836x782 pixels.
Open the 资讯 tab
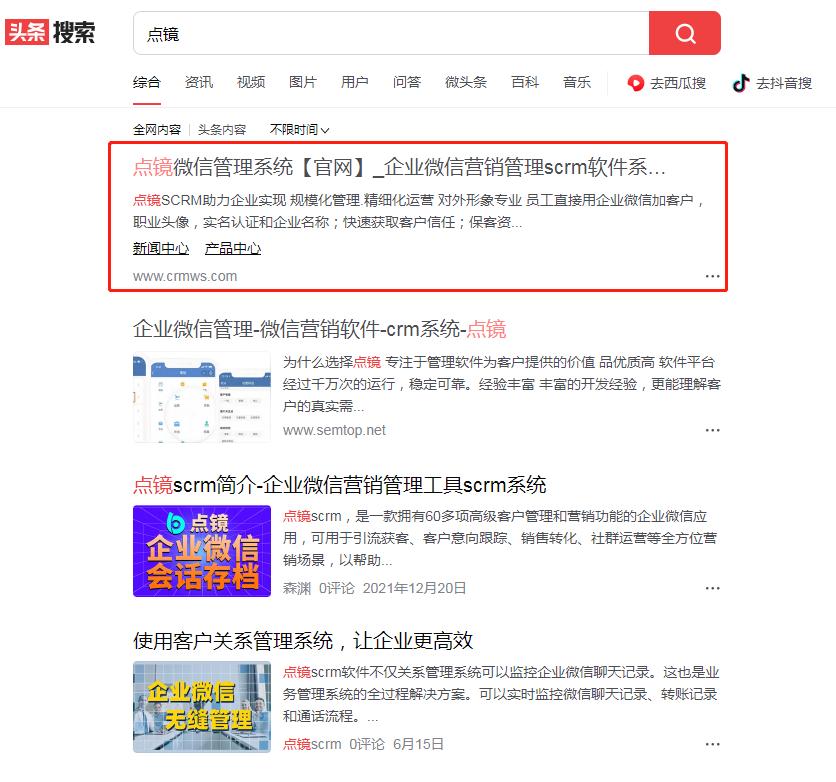(x=198, y=82)
